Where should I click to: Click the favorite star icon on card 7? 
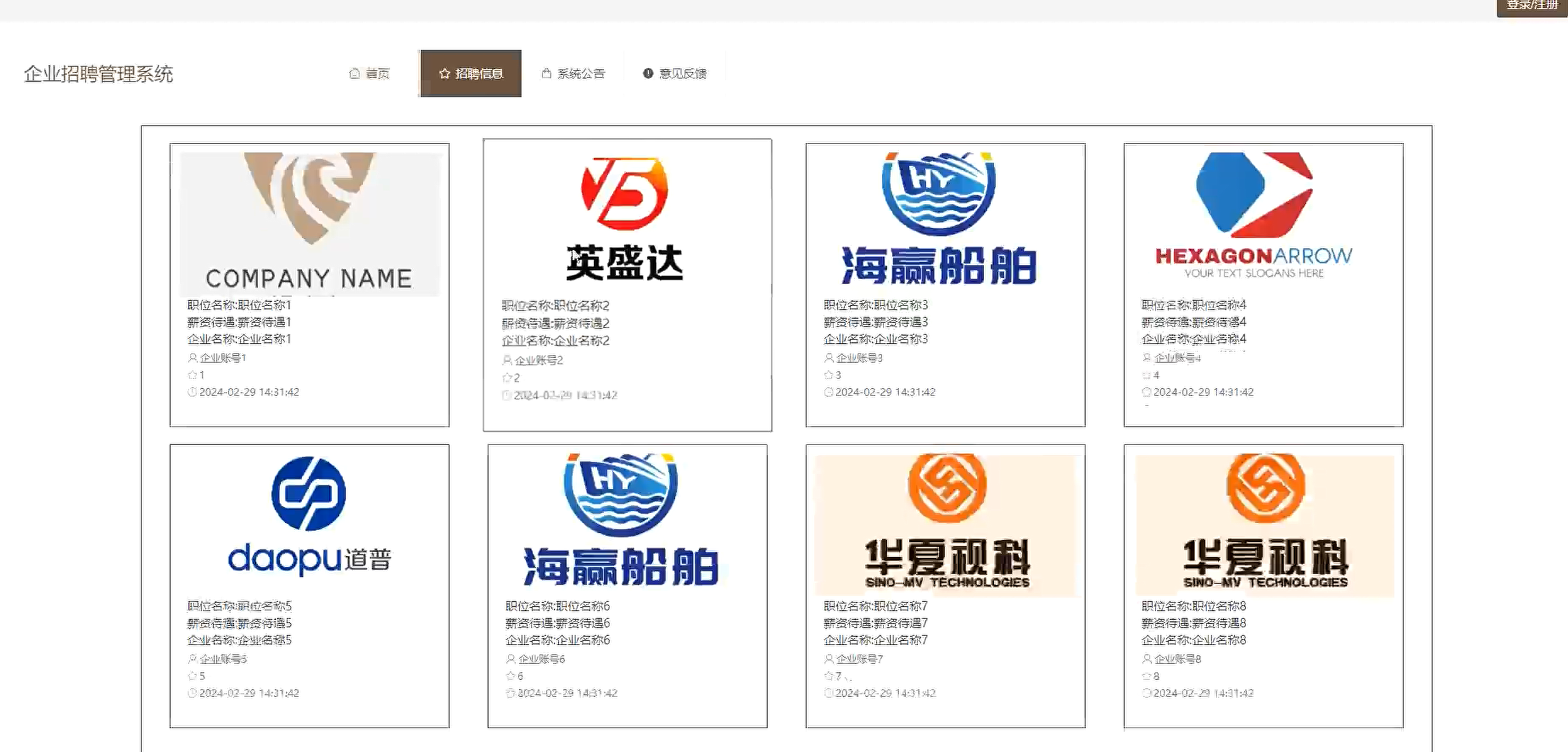click(x=829, y=676)
